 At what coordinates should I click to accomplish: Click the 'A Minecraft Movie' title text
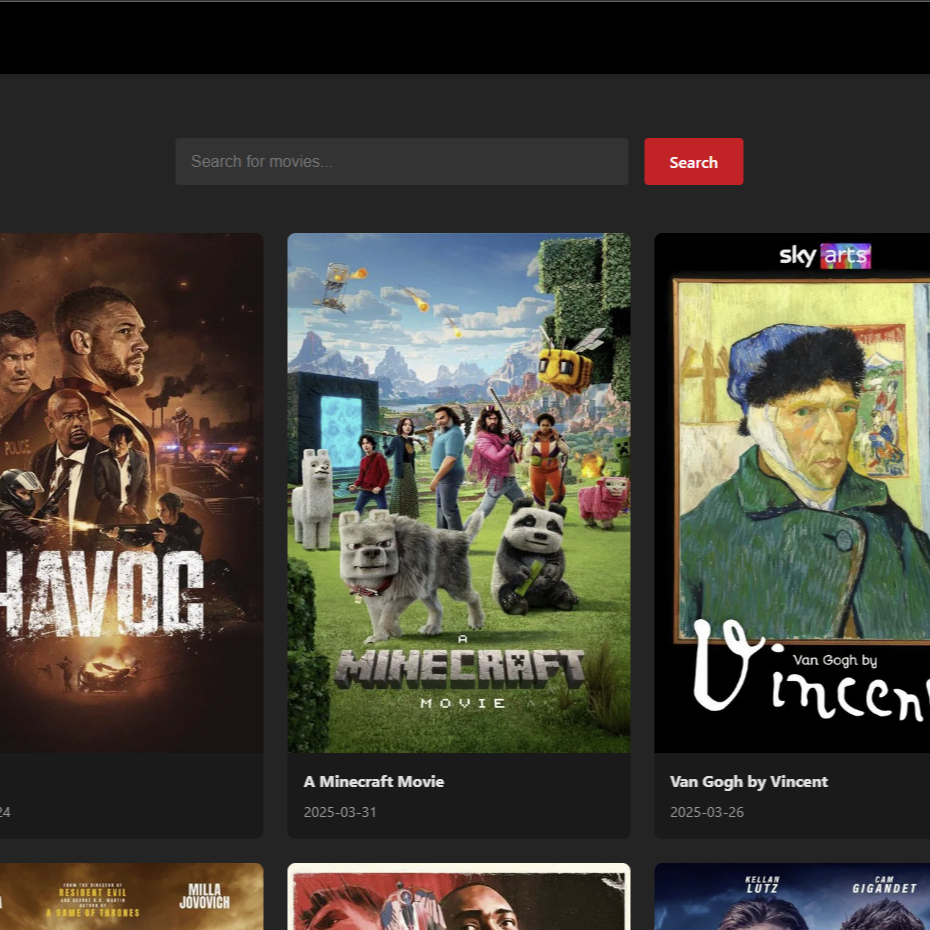[373, 781]
